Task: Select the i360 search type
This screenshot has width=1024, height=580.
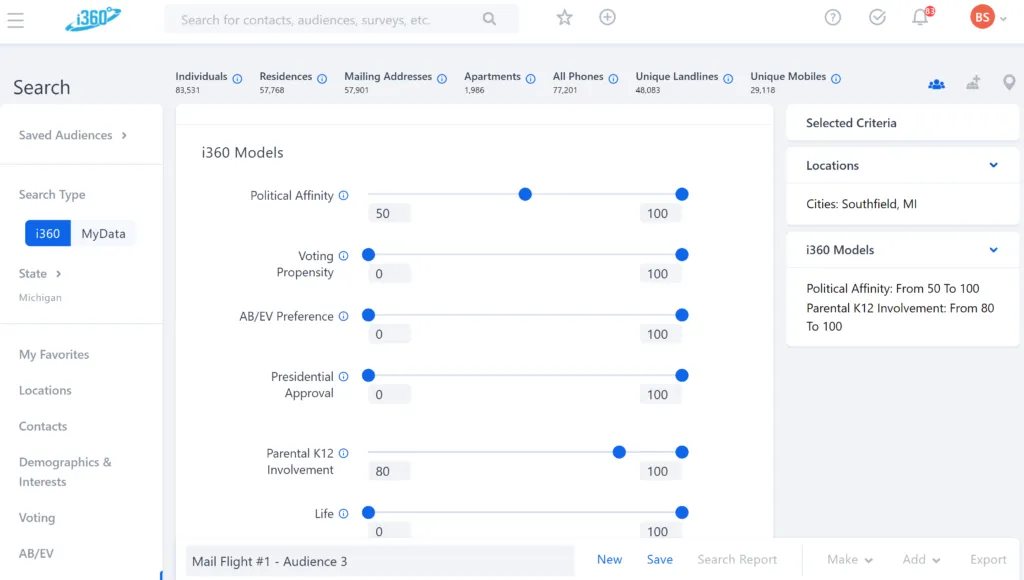Action: coord(48,233)
